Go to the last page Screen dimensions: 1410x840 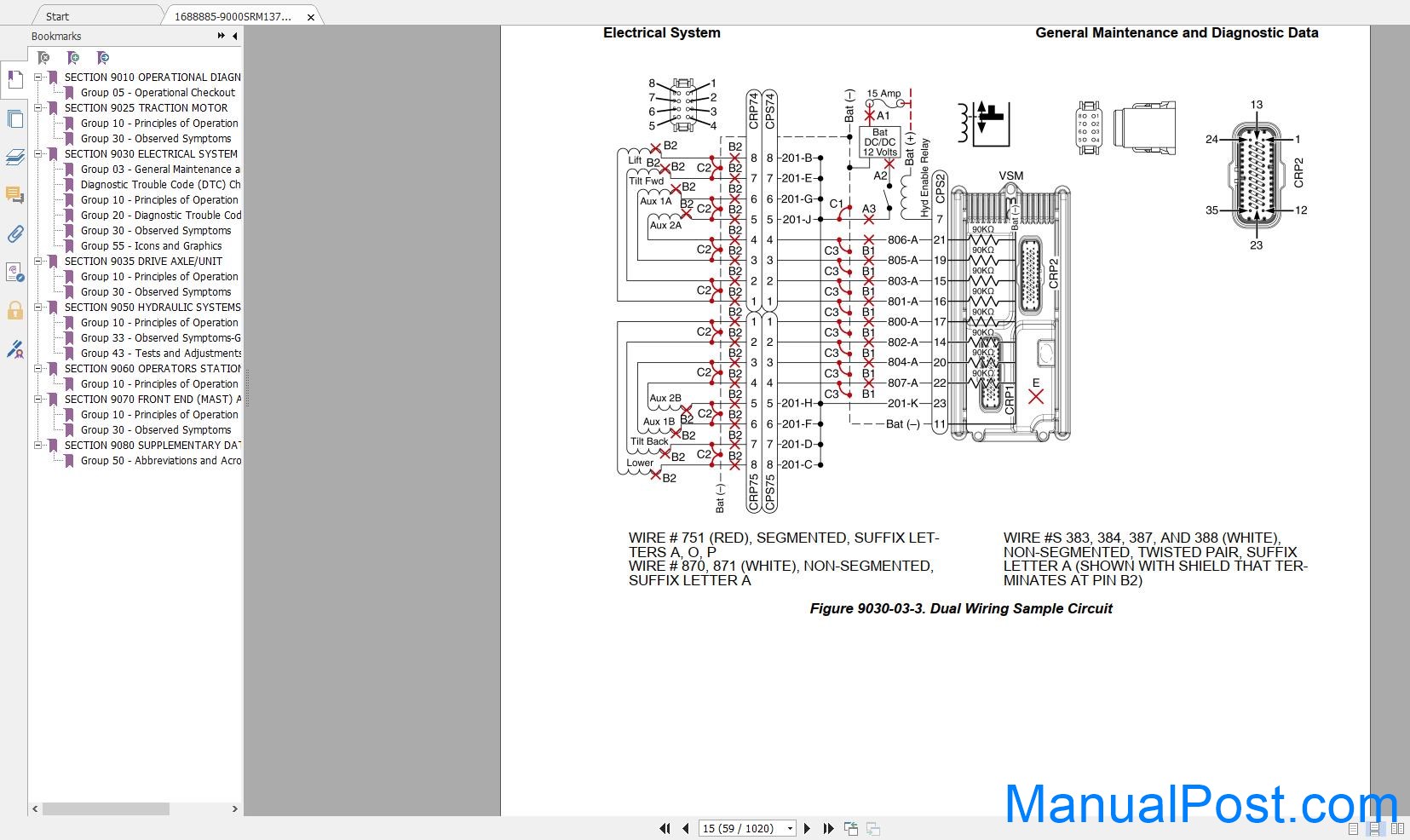pyautogui.click(x=827, y=828)
